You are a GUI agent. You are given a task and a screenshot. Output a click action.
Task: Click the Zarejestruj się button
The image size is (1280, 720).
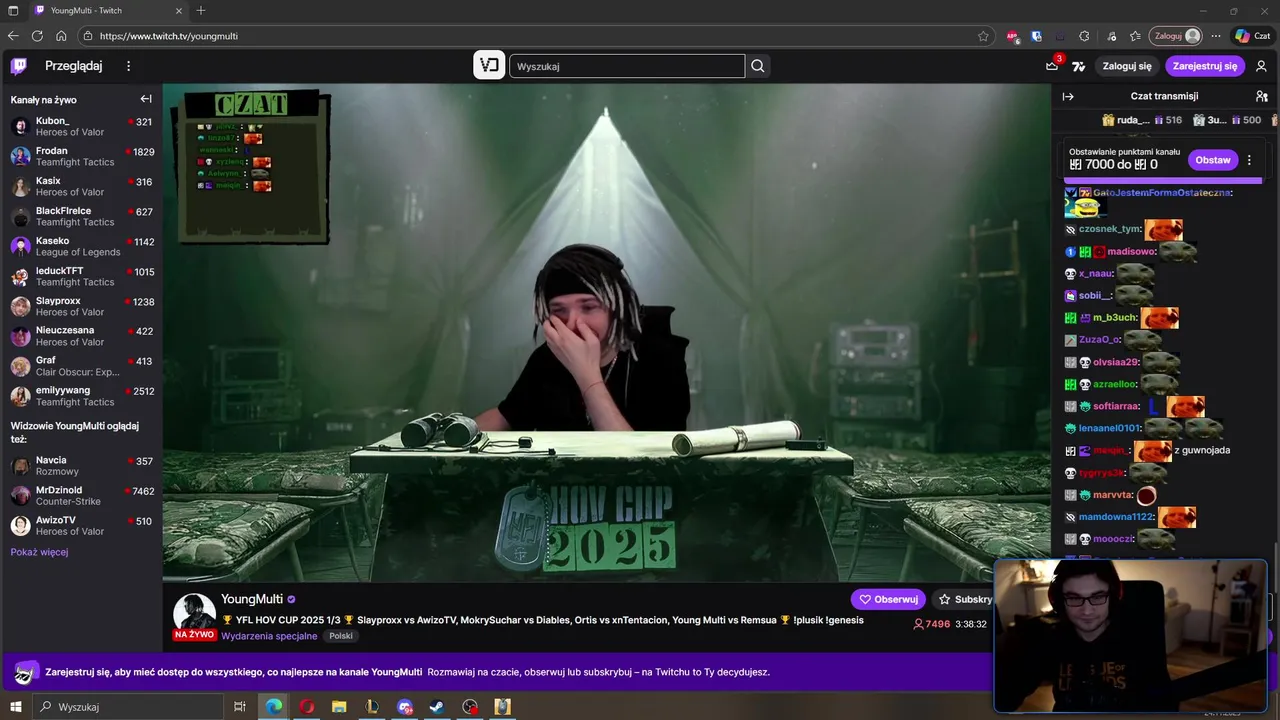pyautogui.click(x=1205, y=66)
